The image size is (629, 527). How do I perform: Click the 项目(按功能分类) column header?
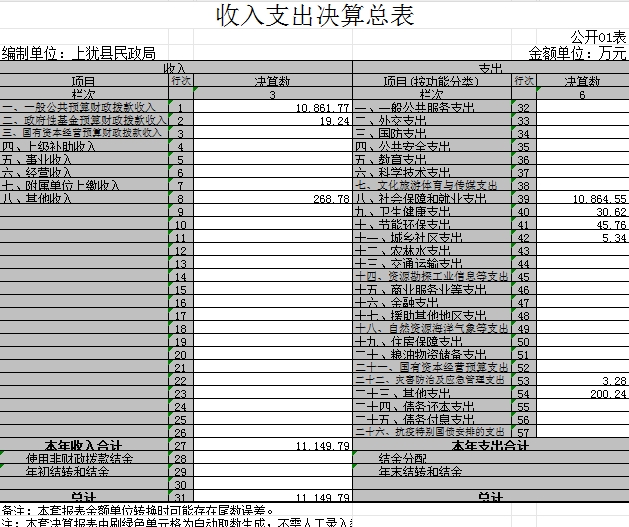coord(431,80)
